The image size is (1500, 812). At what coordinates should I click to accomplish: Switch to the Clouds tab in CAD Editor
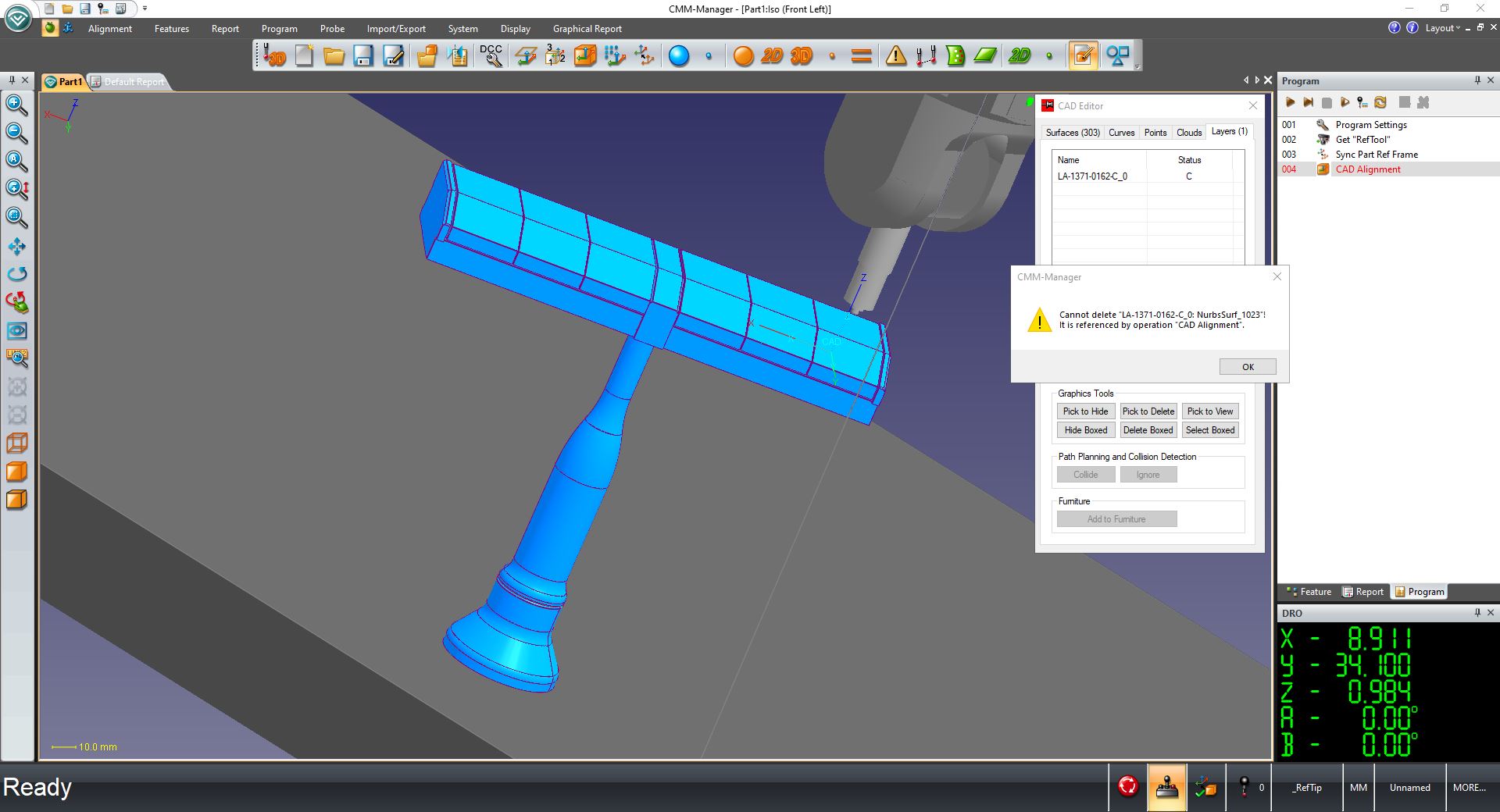[1189, 133]
